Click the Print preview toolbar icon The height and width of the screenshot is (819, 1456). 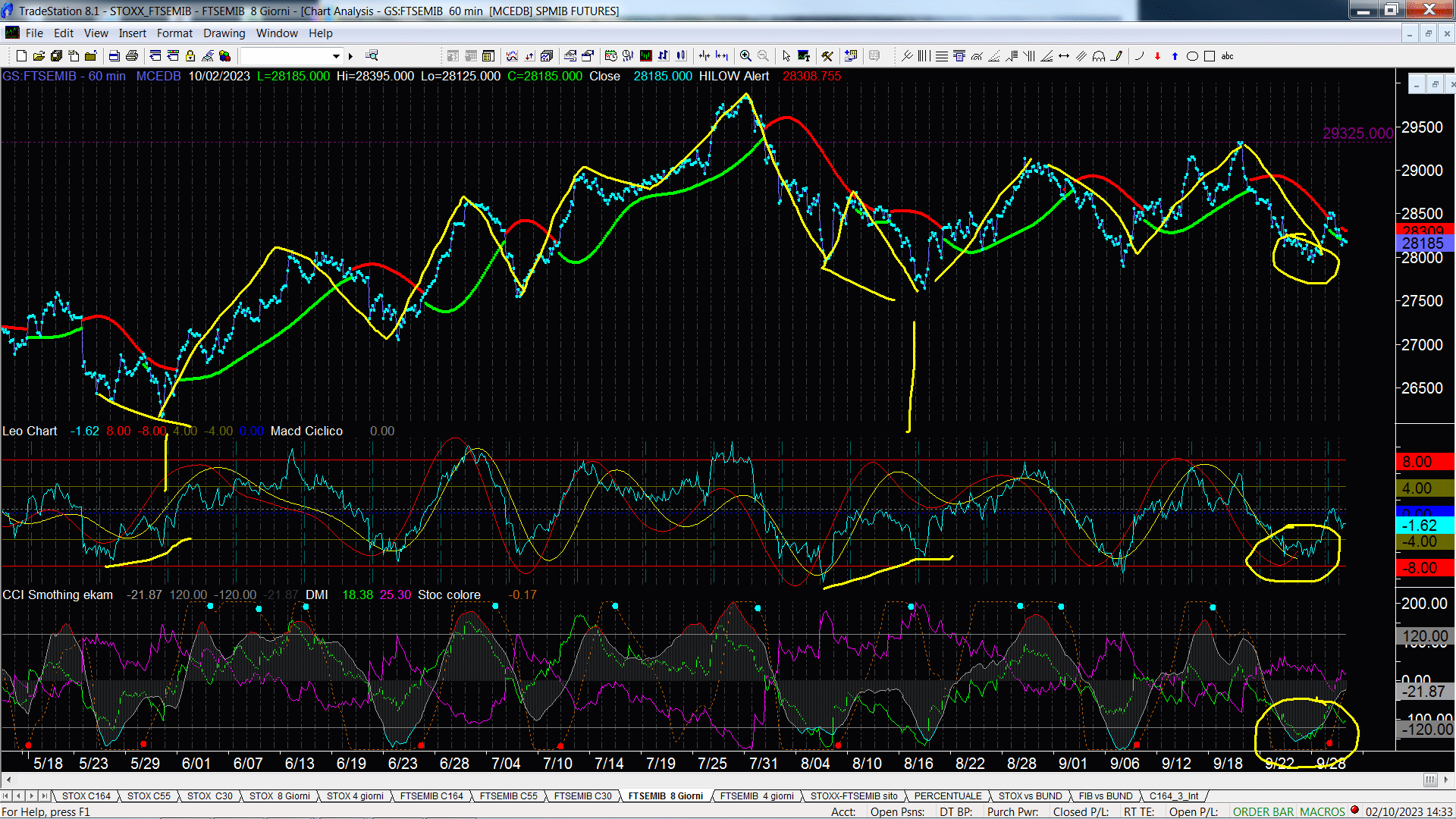pos(114,56)
